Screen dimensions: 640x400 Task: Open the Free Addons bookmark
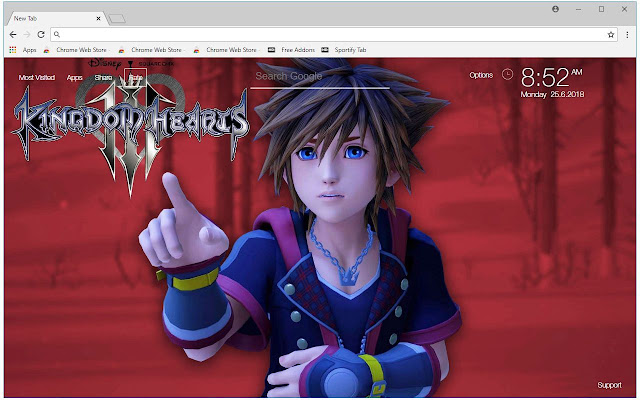(291, 50)
